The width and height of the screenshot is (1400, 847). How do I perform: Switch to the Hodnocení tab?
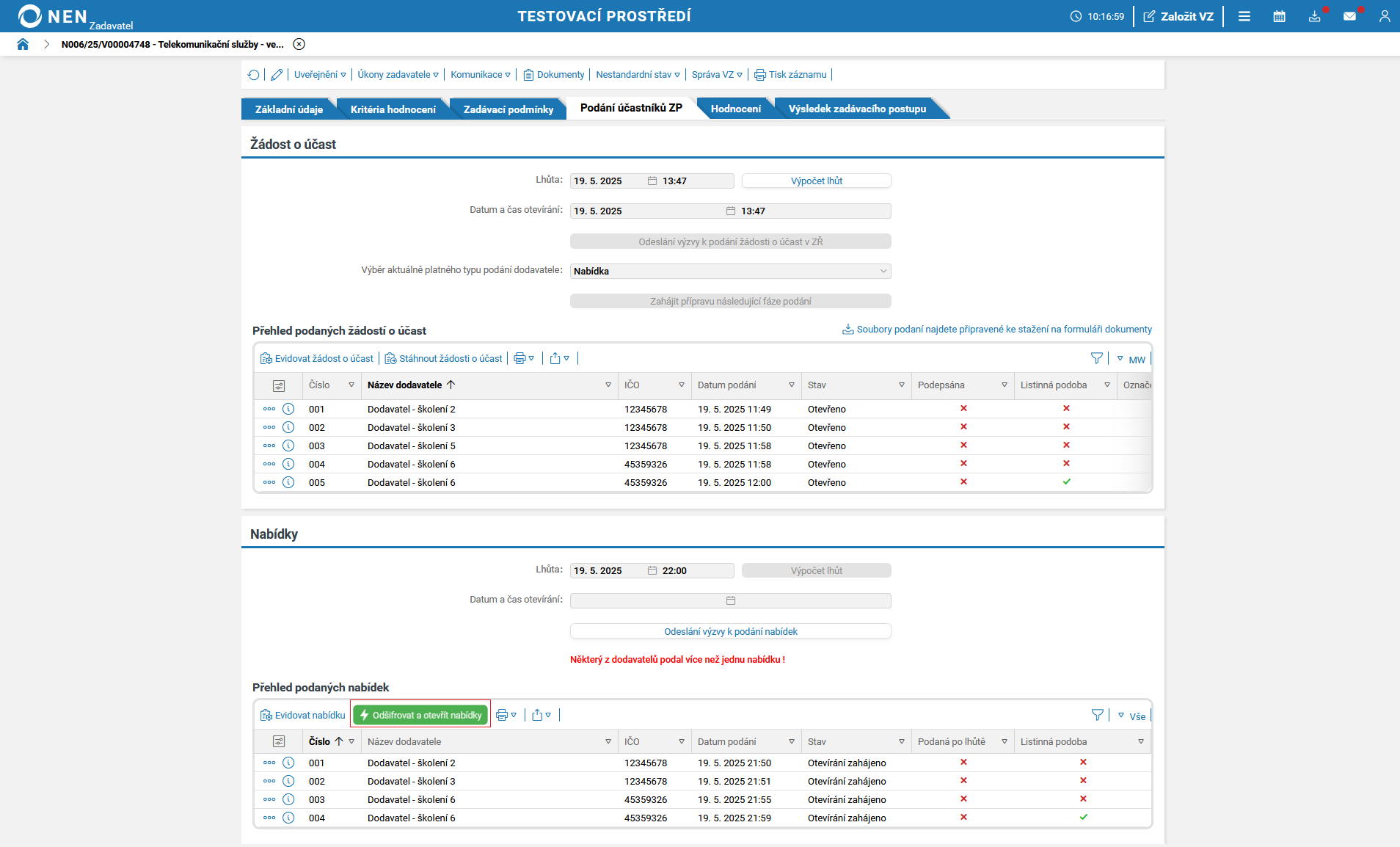[x=735, y=109]
